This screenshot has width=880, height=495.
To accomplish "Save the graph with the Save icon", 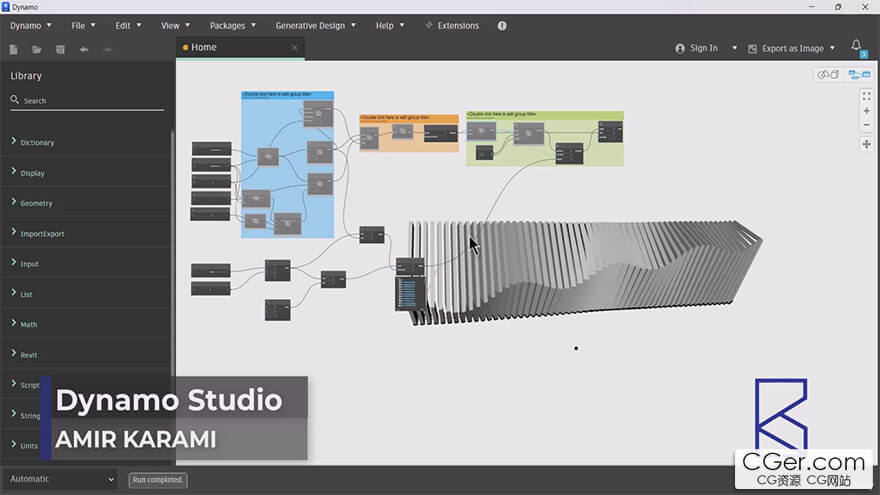I will point(60,49).
